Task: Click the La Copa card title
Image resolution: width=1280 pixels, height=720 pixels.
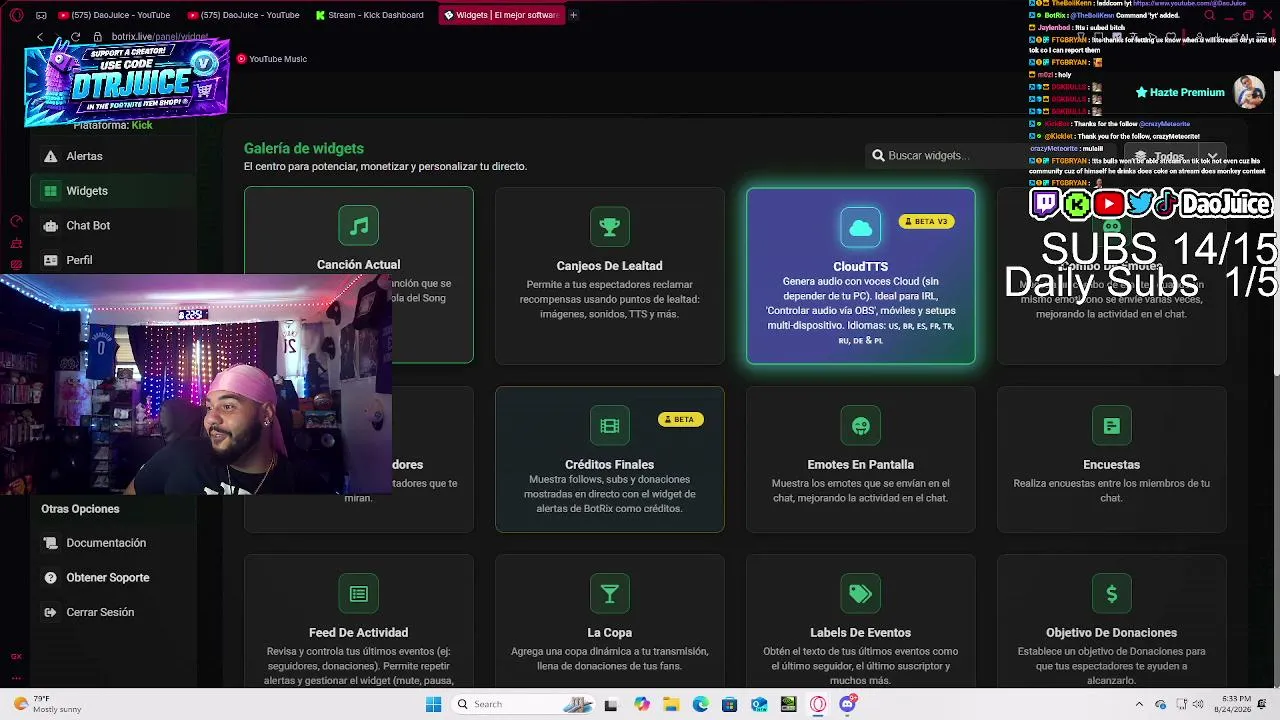Action: pyautogui.click(x=609, y=633)
